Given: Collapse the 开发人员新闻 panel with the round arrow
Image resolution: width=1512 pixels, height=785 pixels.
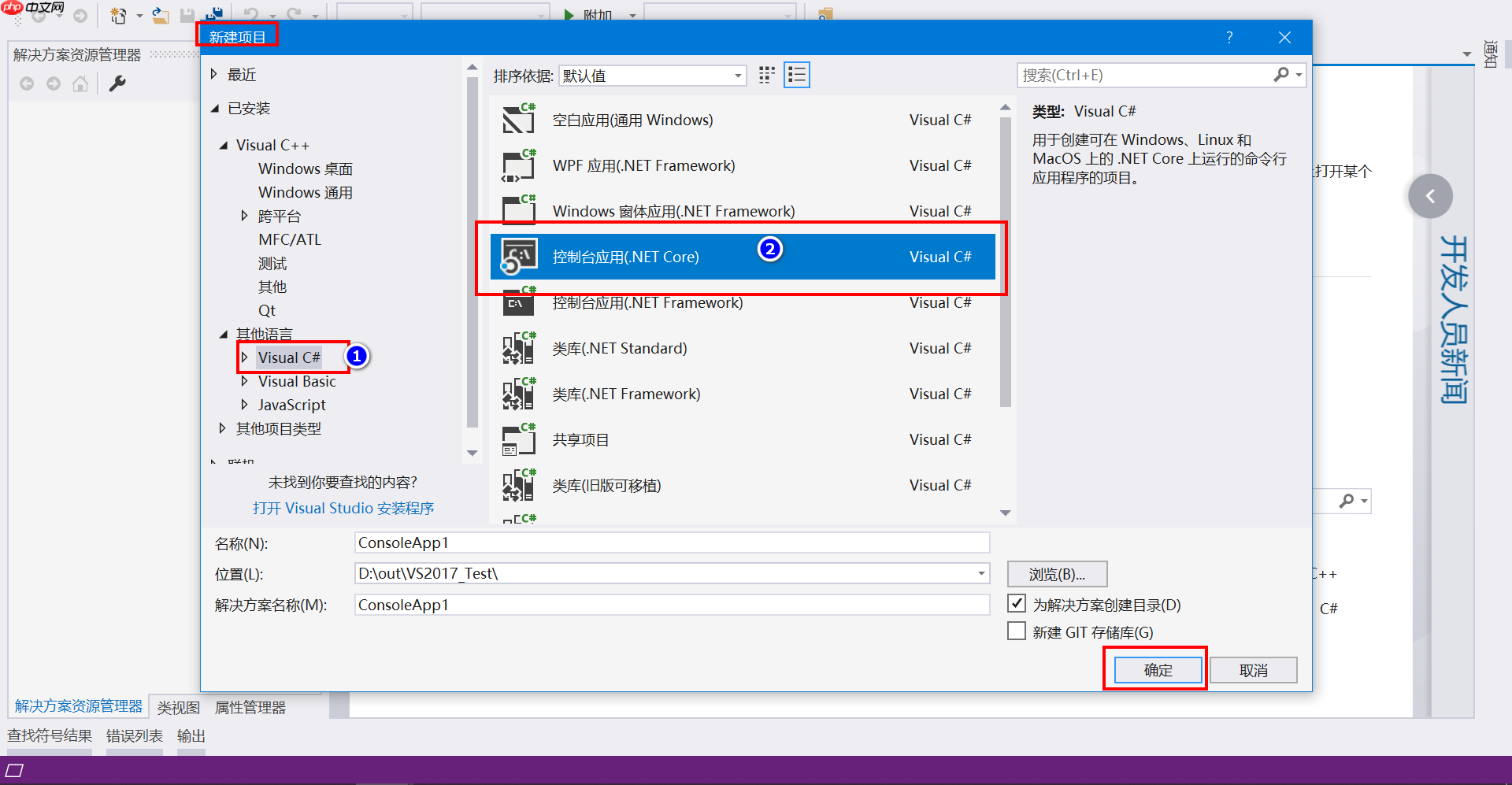Looking at the screenshot, I should 1430,196.
